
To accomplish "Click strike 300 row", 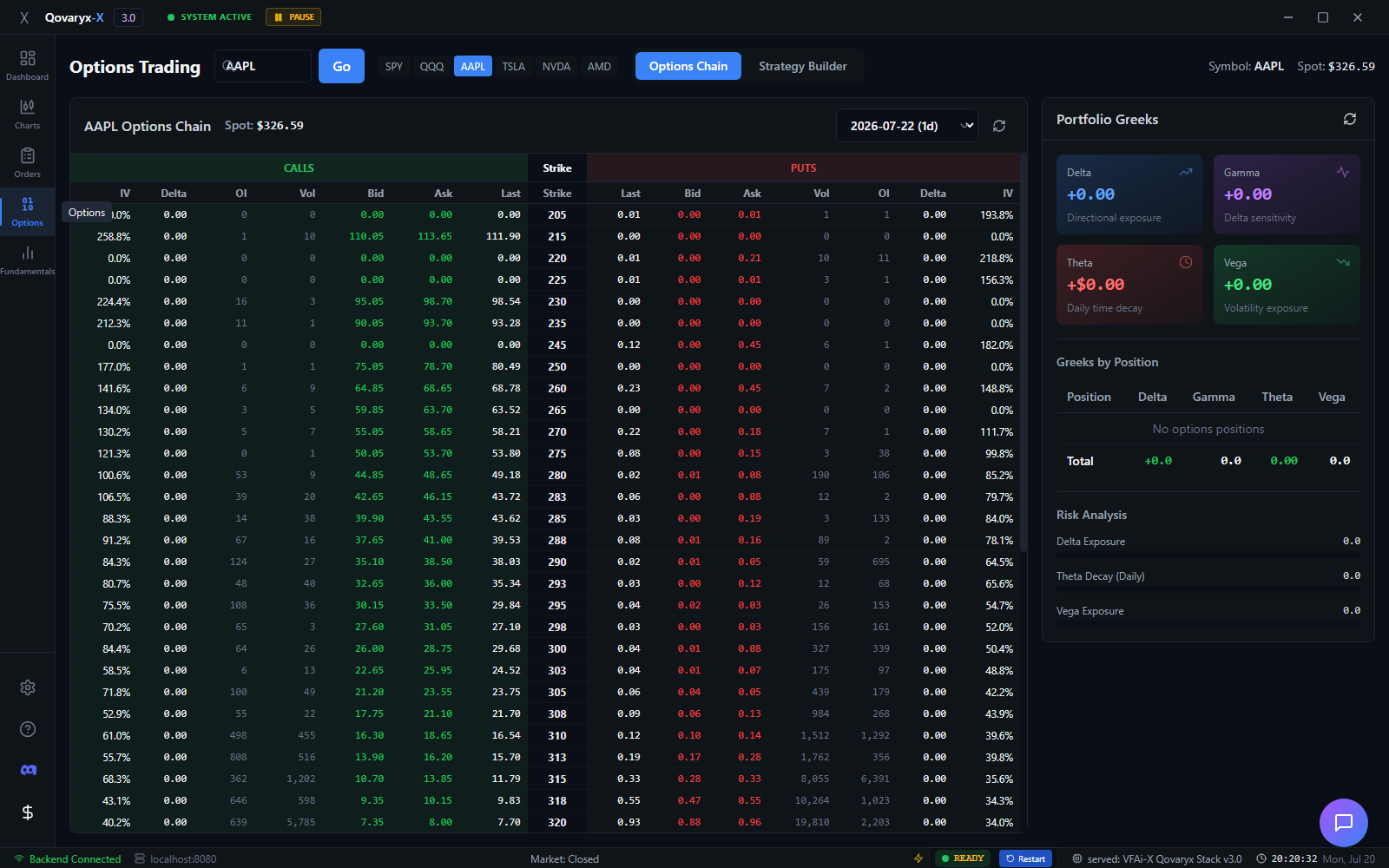I will click(544, 648).
